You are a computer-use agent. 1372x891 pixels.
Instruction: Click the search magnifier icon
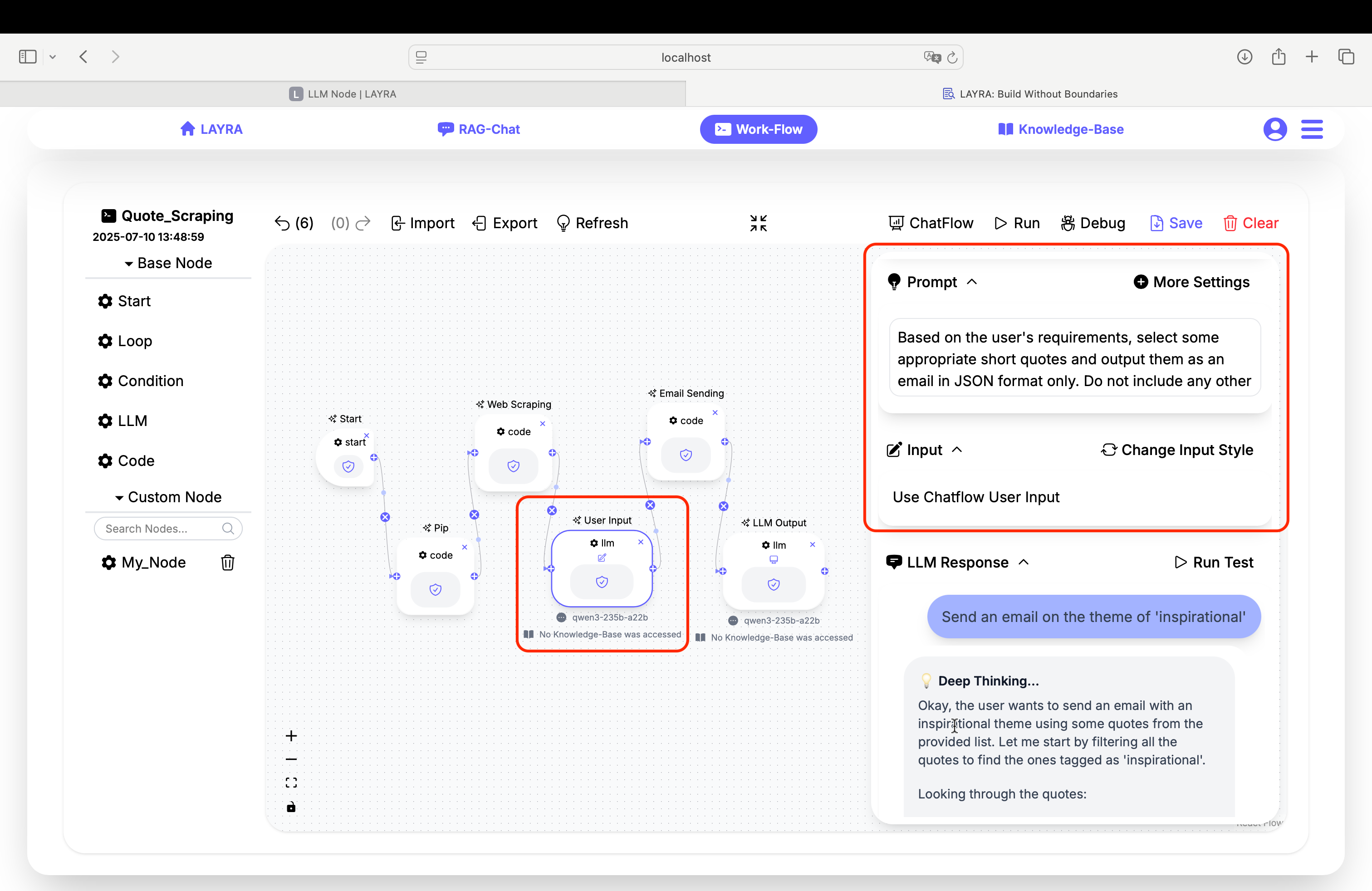[228, 529]
